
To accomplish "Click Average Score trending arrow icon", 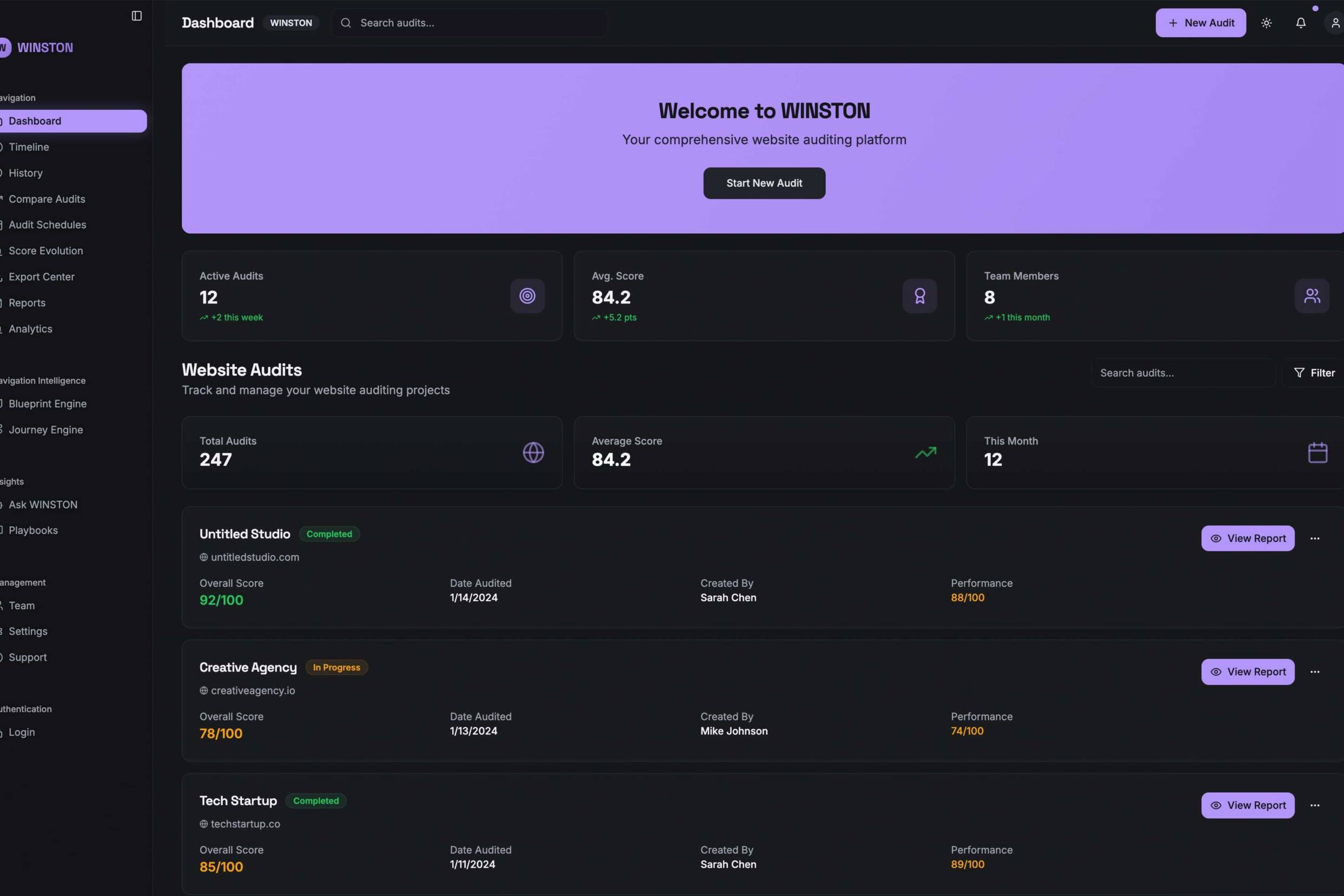I will pyautogui.click(x=926, y=453).
